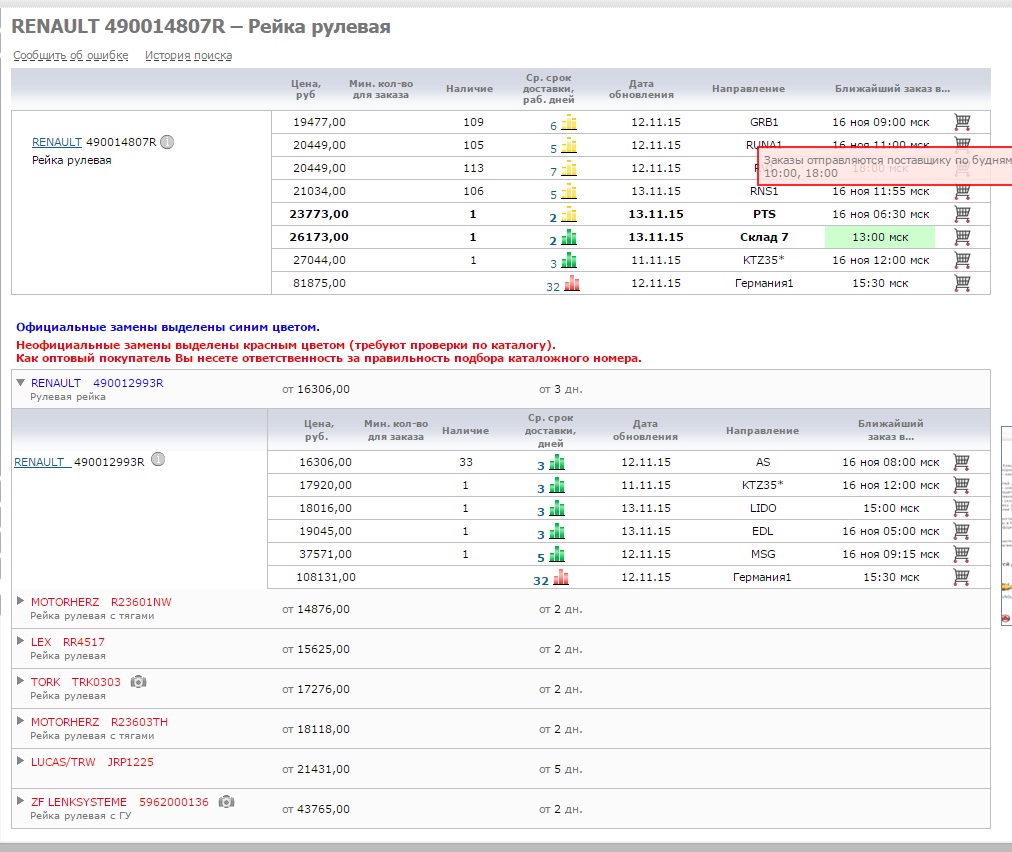Select the bold price '26173,00'
This screenshot has height=852, width=1012.
(319, 237)
